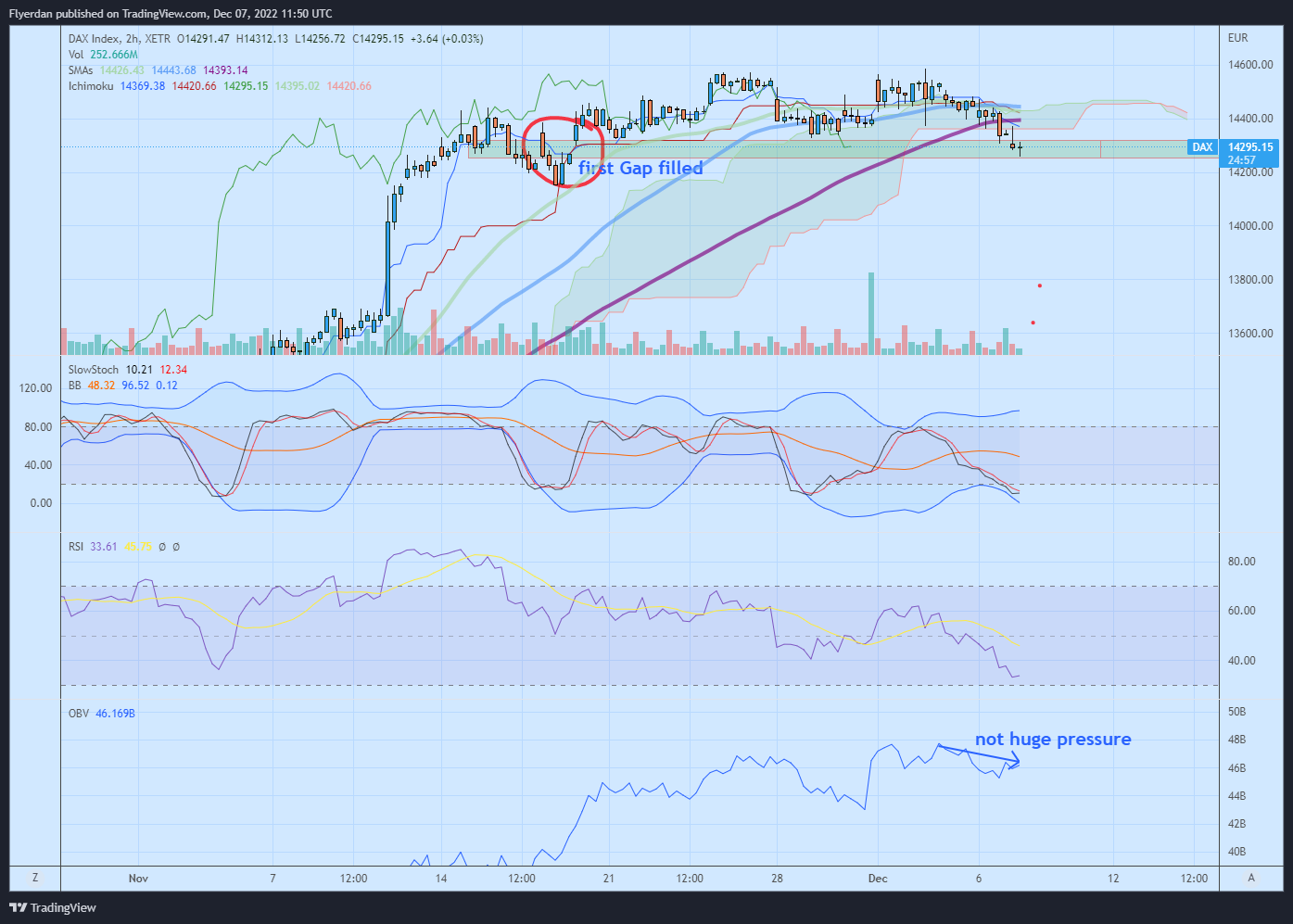Click the low value L14256.72

pyautogui.click(x=320, y=39)
